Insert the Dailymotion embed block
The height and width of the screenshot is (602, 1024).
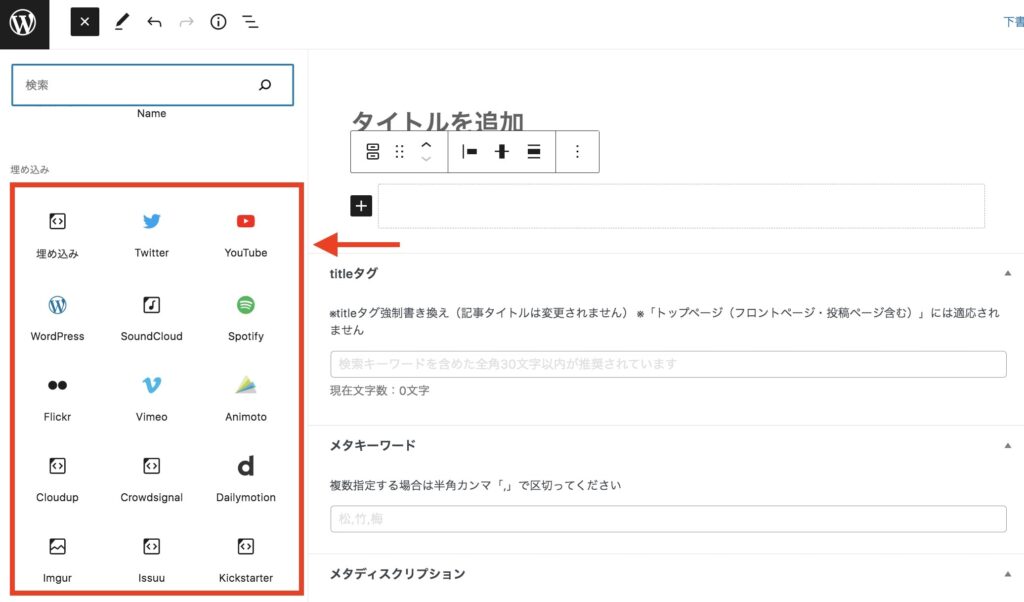(x=246, y=479)
